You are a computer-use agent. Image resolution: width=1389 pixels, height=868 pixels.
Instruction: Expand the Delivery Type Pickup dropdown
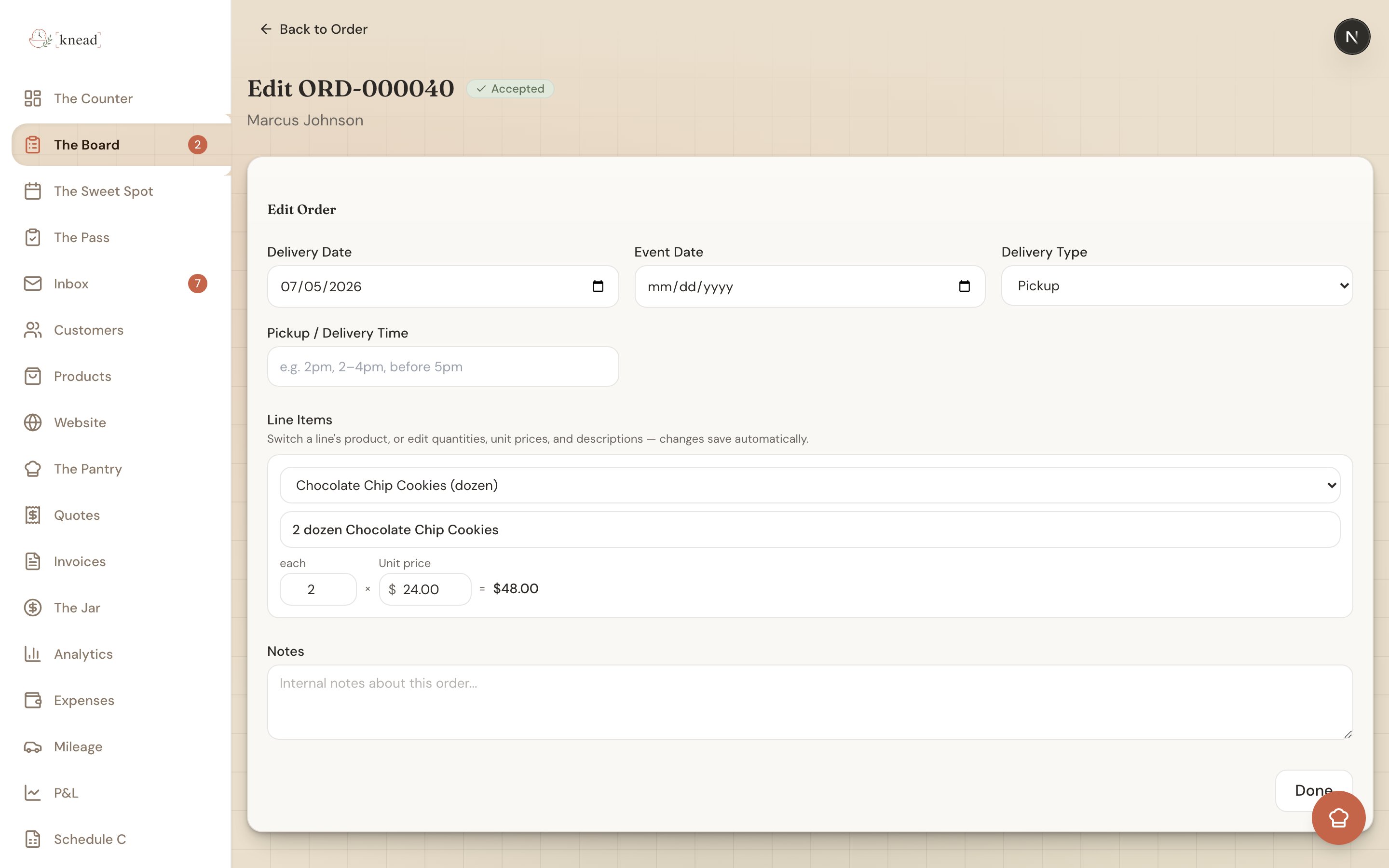1177,285
